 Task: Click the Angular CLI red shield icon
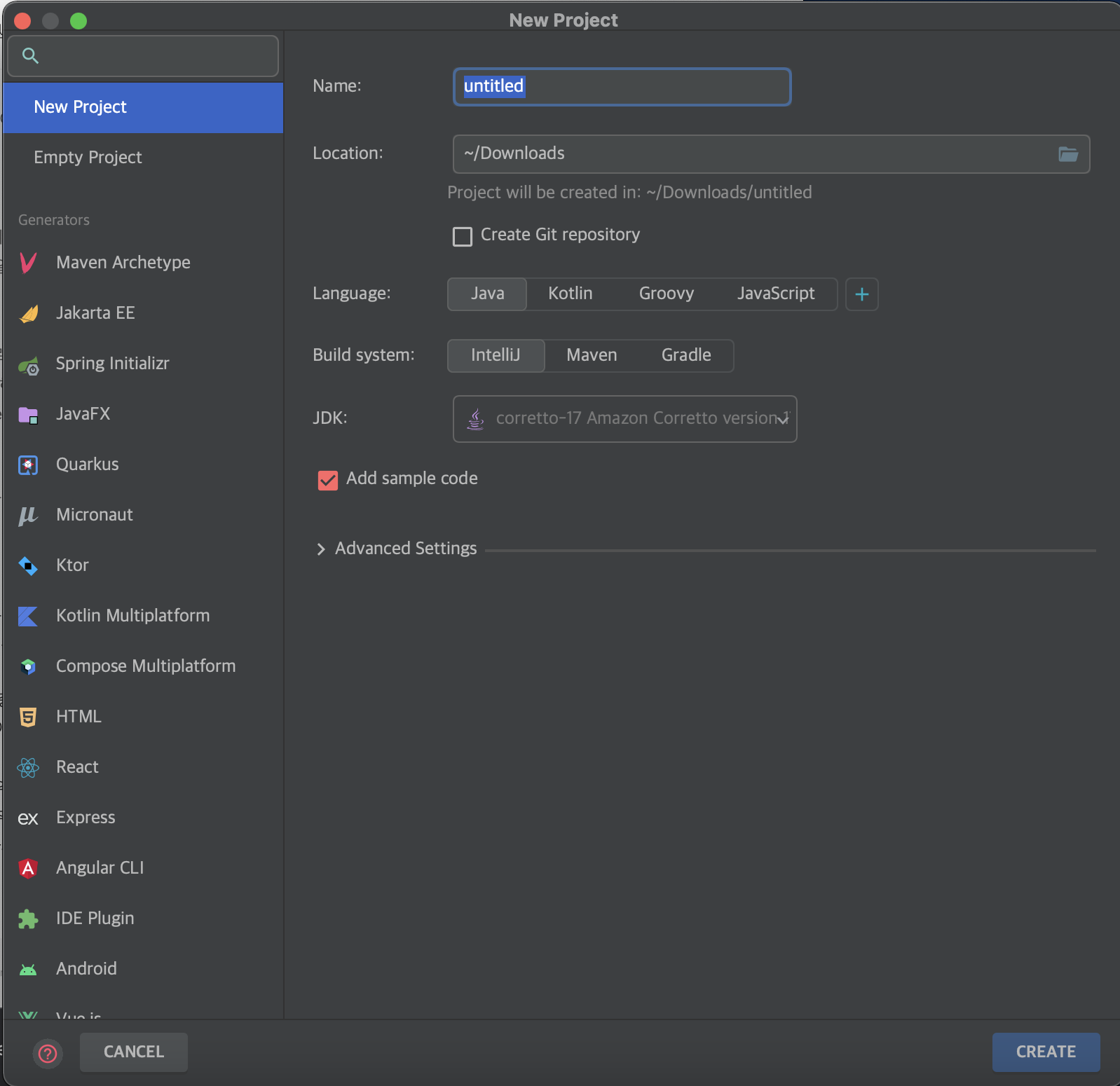pyautogui.click(x=28, y=868)
